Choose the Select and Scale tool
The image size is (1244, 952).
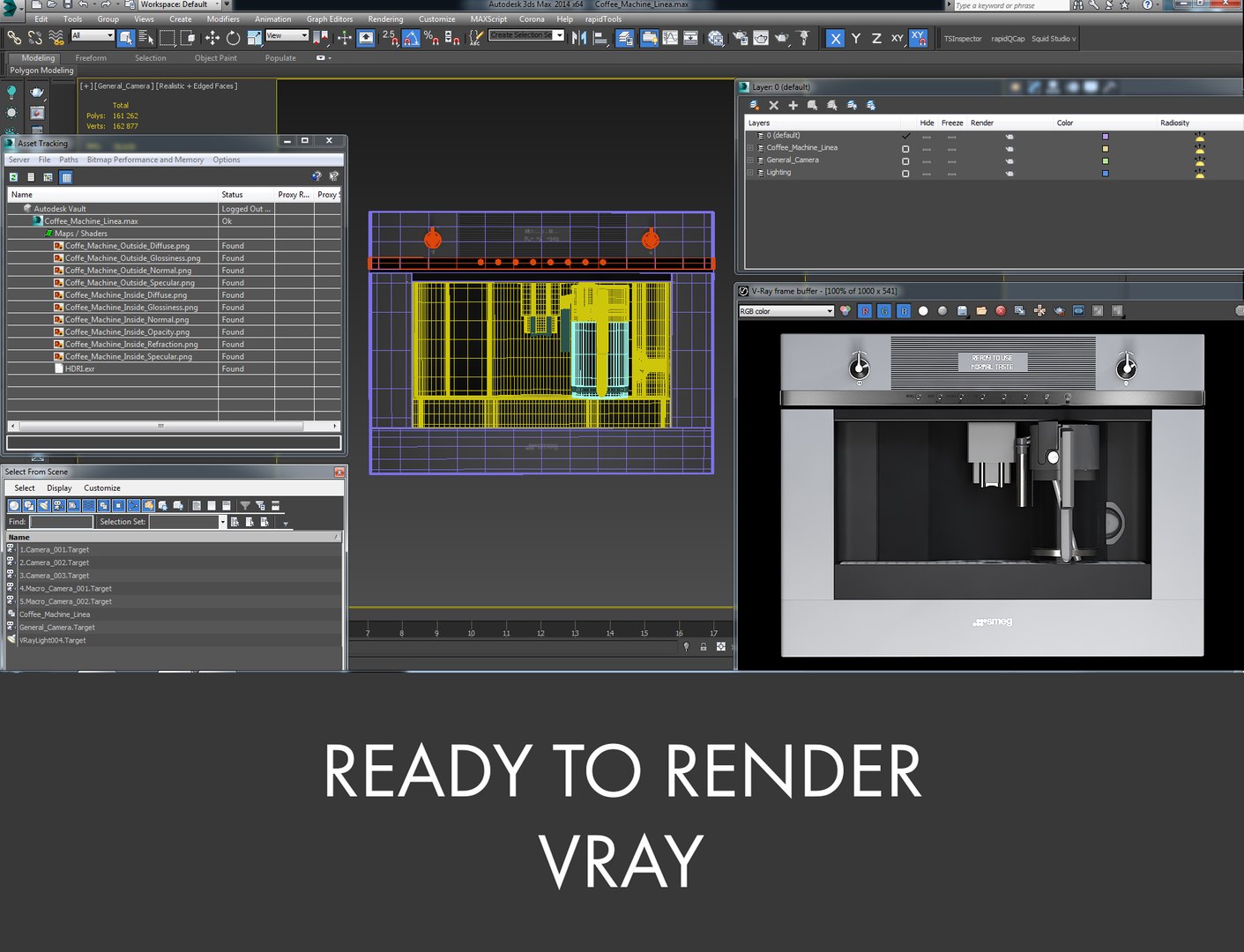point(254,38)
